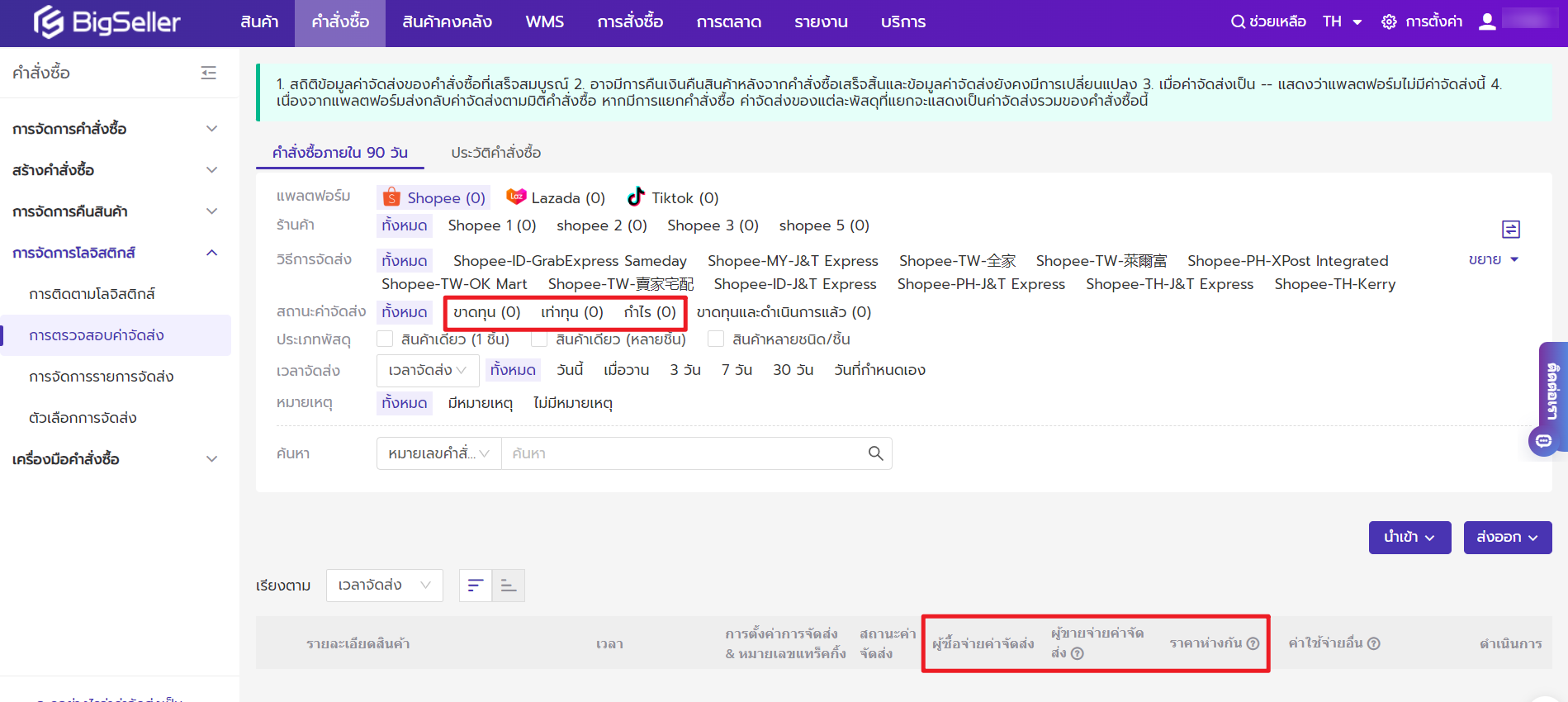Viewport: 1568px width, 702px height.
Task: Click the filter switch icon above ขยาย
Action: point(1510,229)
